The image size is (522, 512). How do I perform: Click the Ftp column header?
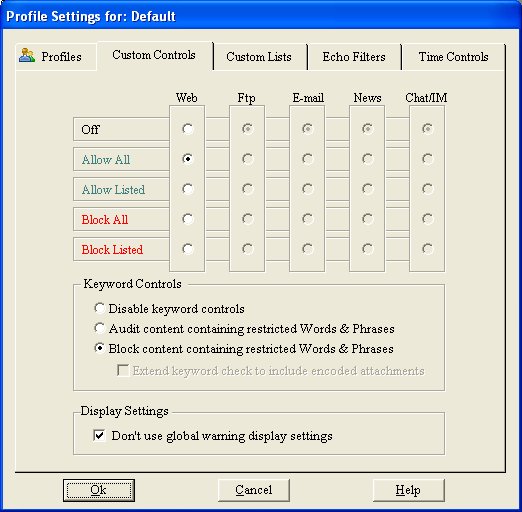click(247, 98)
